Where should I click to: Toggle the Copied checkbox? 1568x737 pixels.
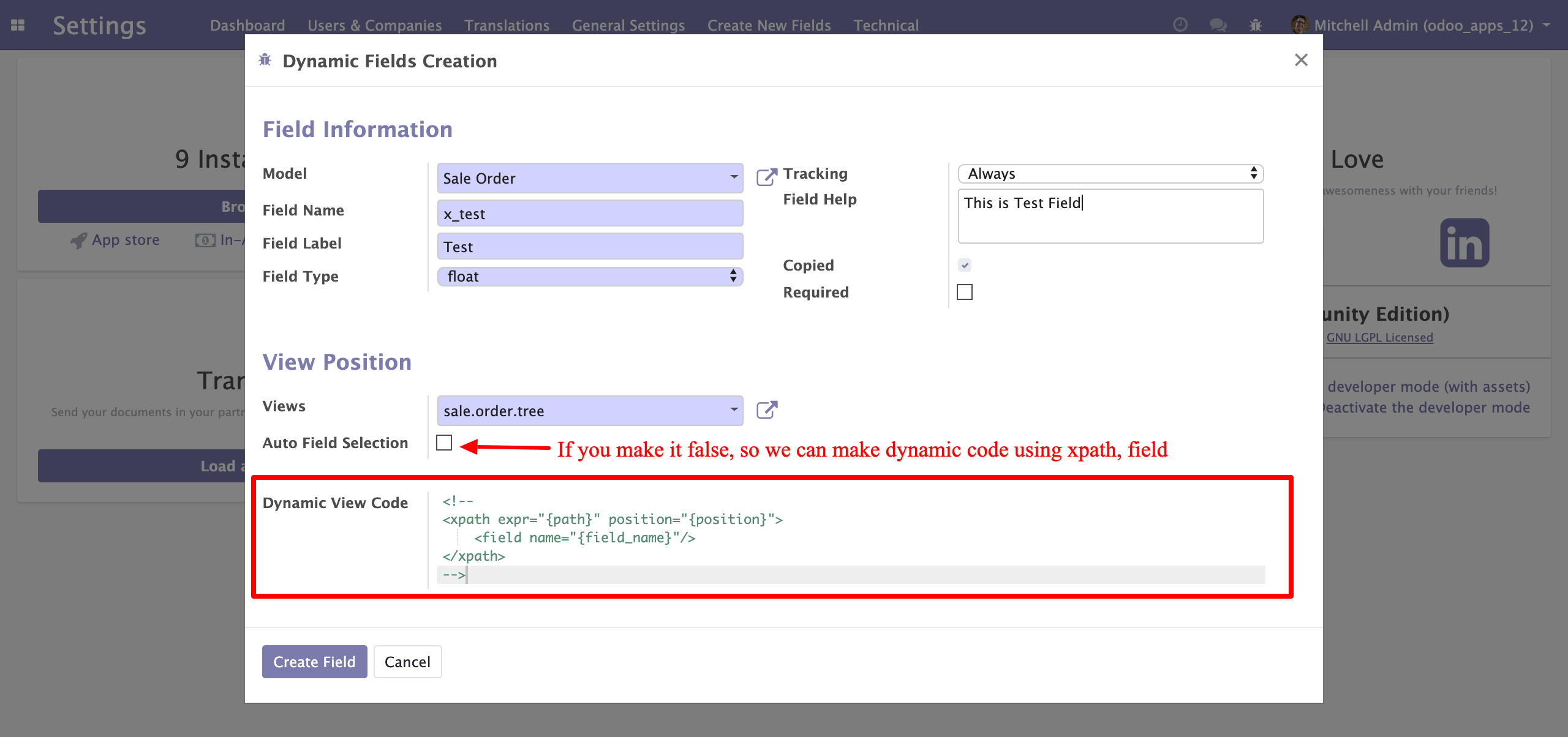(965, 265)
